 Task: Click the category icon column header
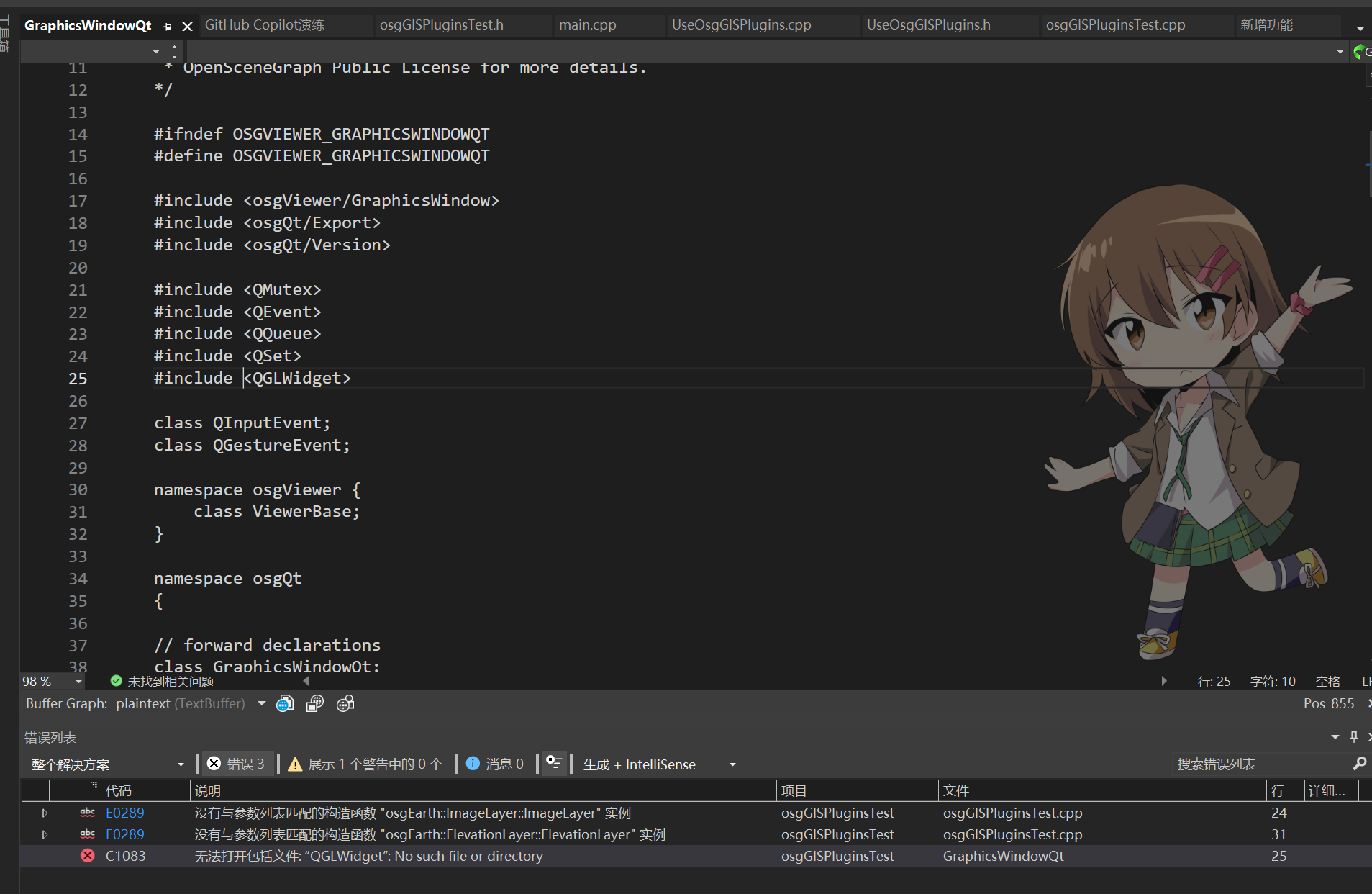click(87, 791)
